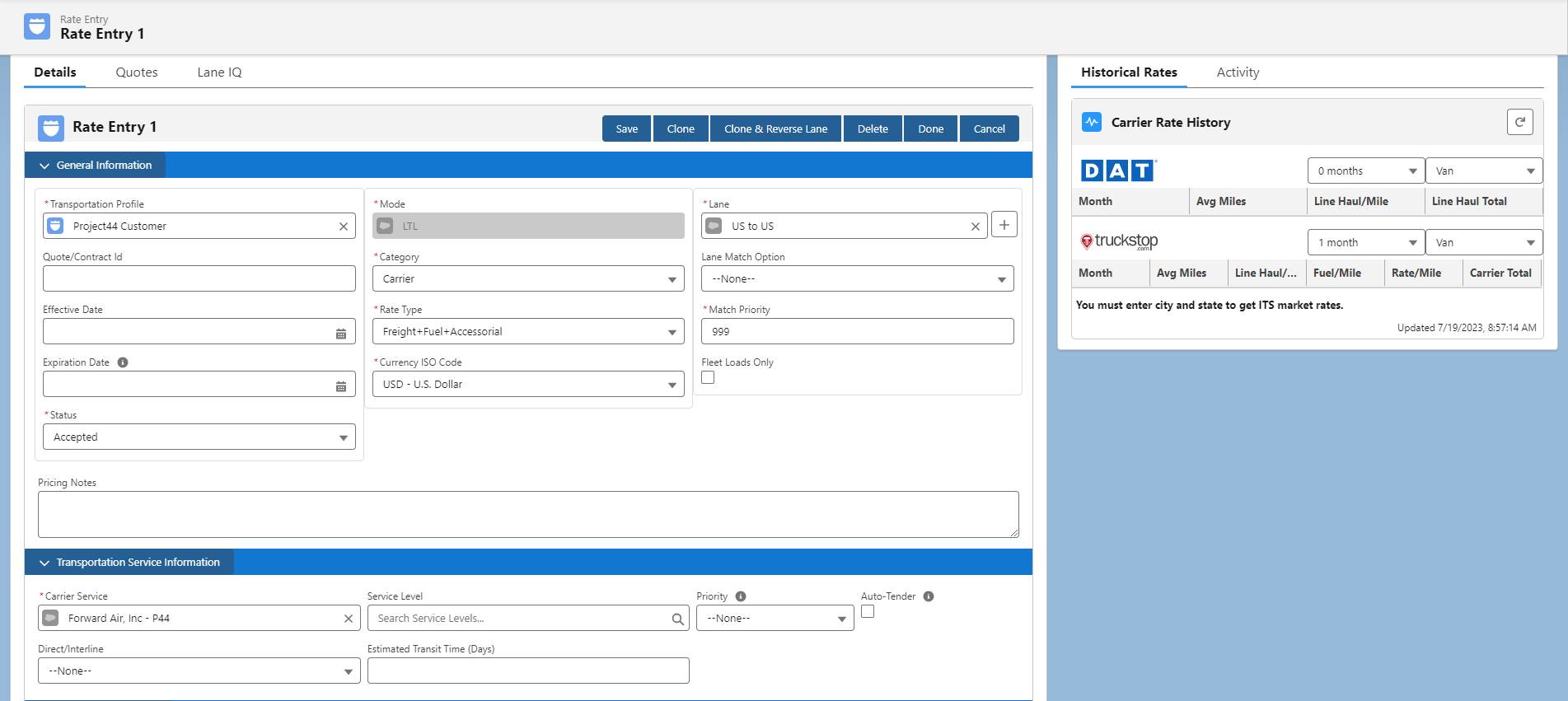Select the Historical Rates tab
Image resolution: width=1568 pixels, height=701 pixels.
coord(1129,72)
